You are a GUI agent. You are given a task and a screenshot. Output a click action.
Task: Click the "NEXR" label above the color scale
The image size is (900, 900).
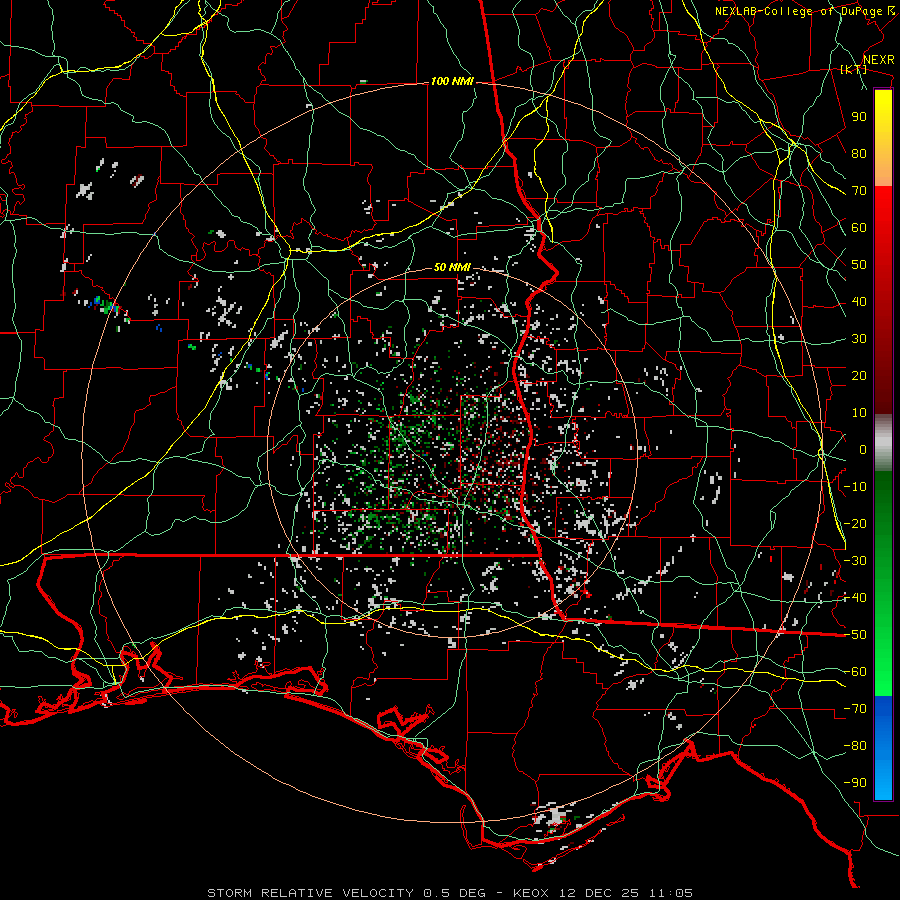[x=879, y=60]
